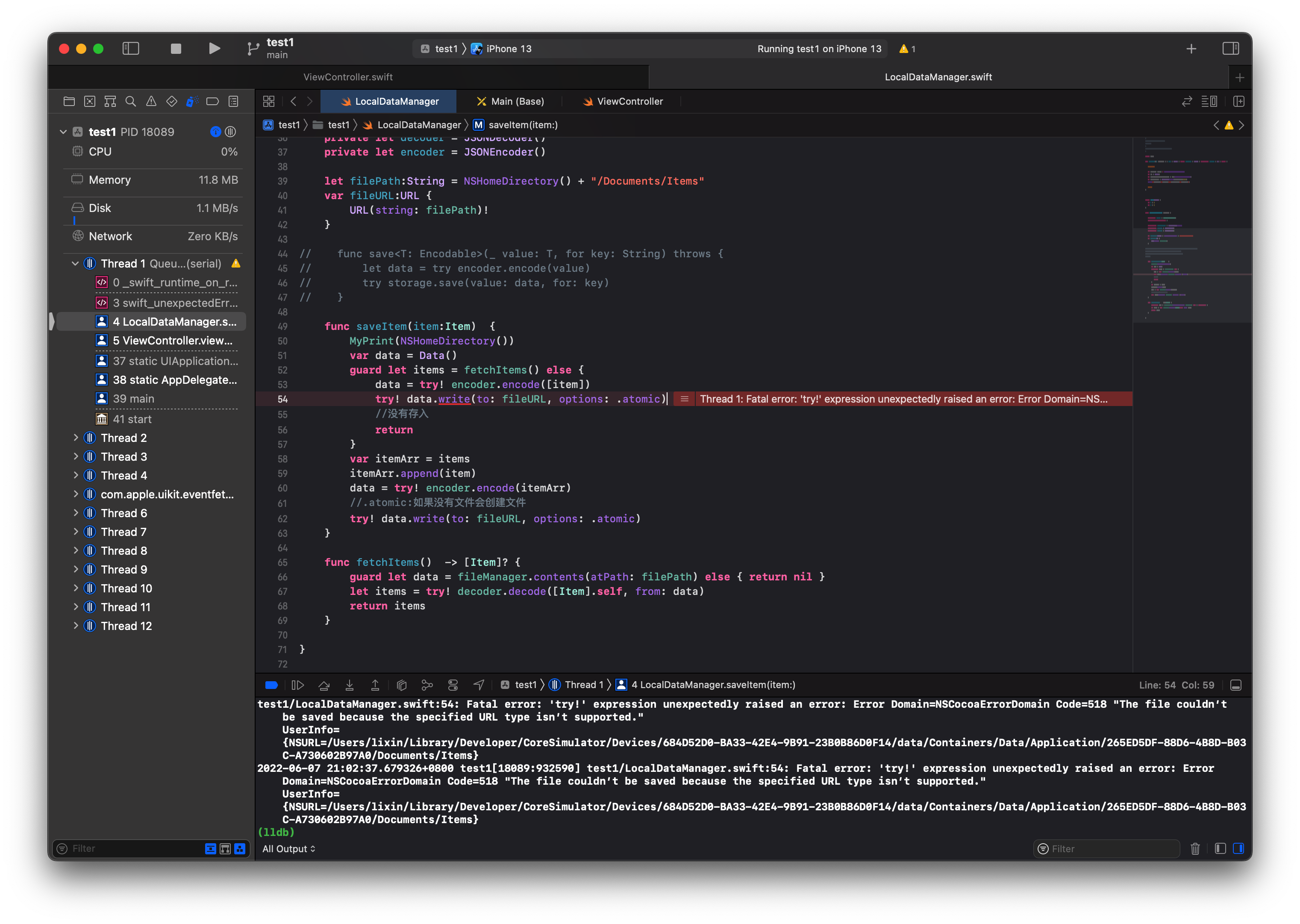The image size is (1300, 924).
Task: Toggle the right inspector panel
Action: 1231,49
